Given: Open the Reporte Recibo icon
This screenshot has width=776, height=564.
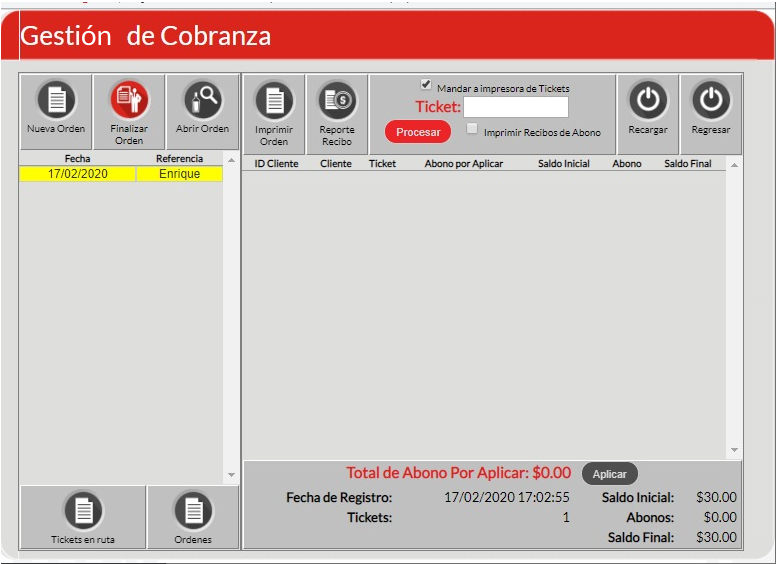Looking at the screenshot, I should tap(337, 101).
